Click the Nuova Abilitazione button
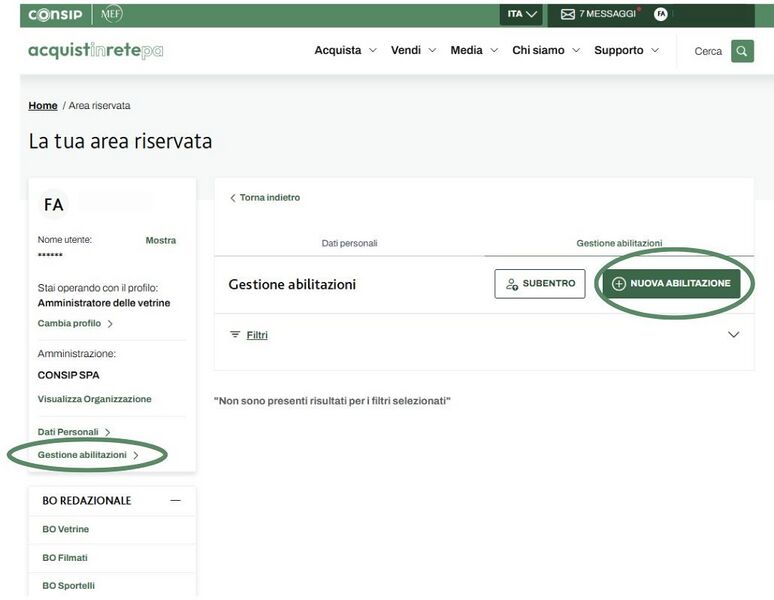Viewport: 774px width, 600px height. (x=671, y=284)
